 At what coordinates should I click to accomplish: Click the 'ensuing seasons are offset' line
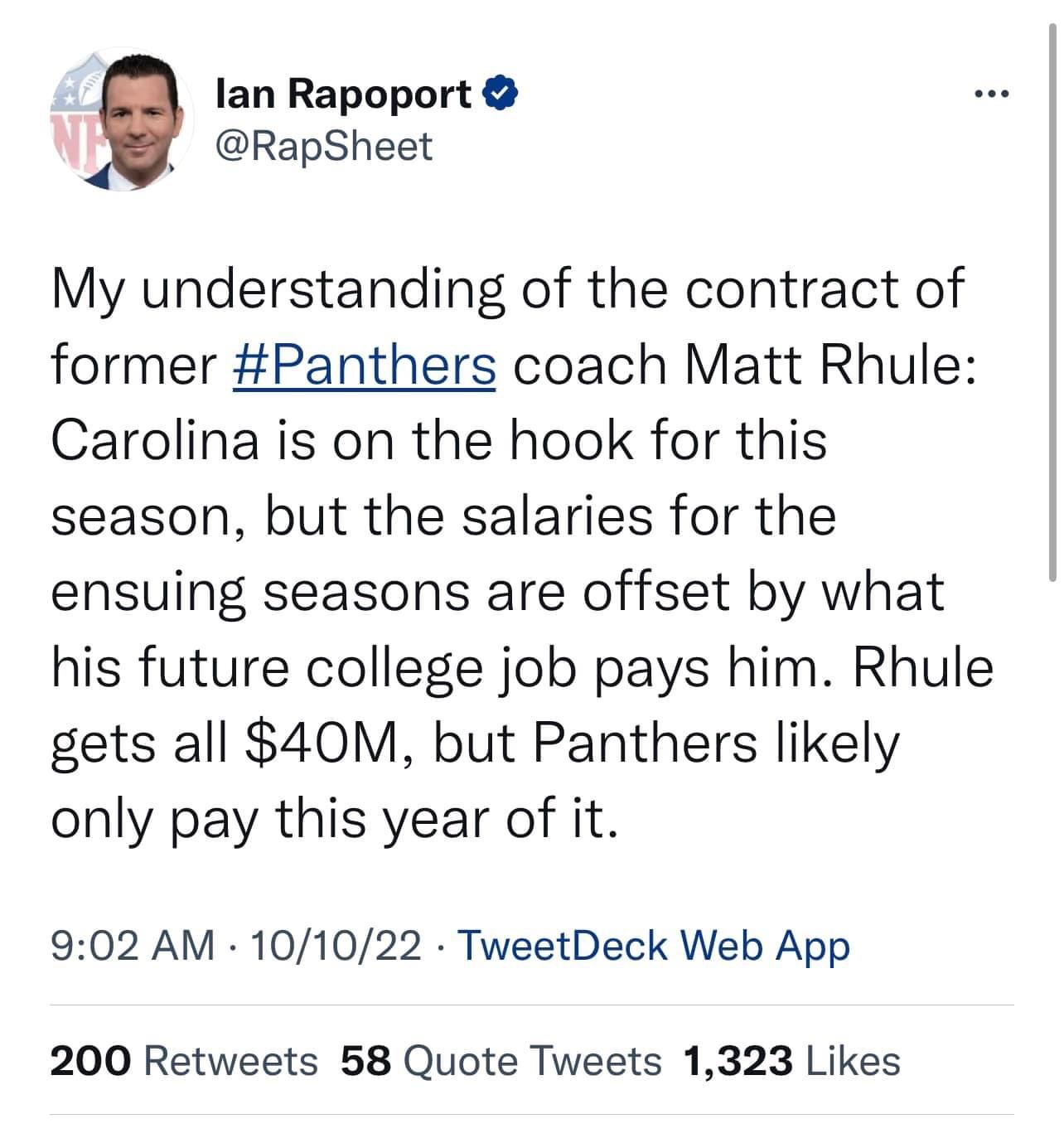click(497, 592)
